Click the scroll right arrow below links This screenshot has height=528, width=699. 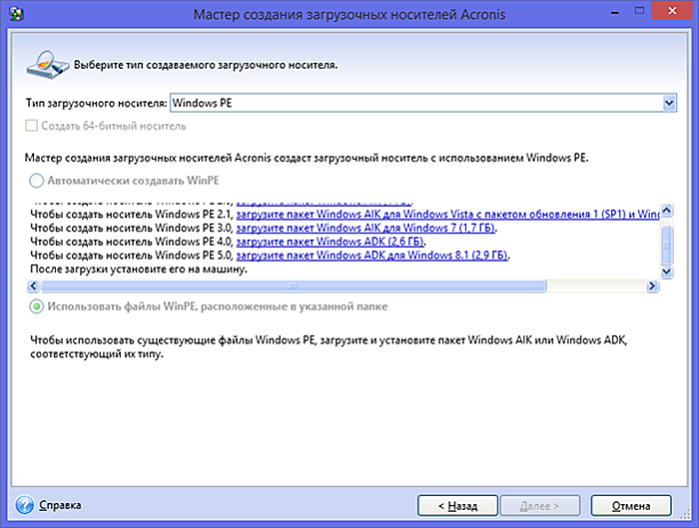pos(652,286)
